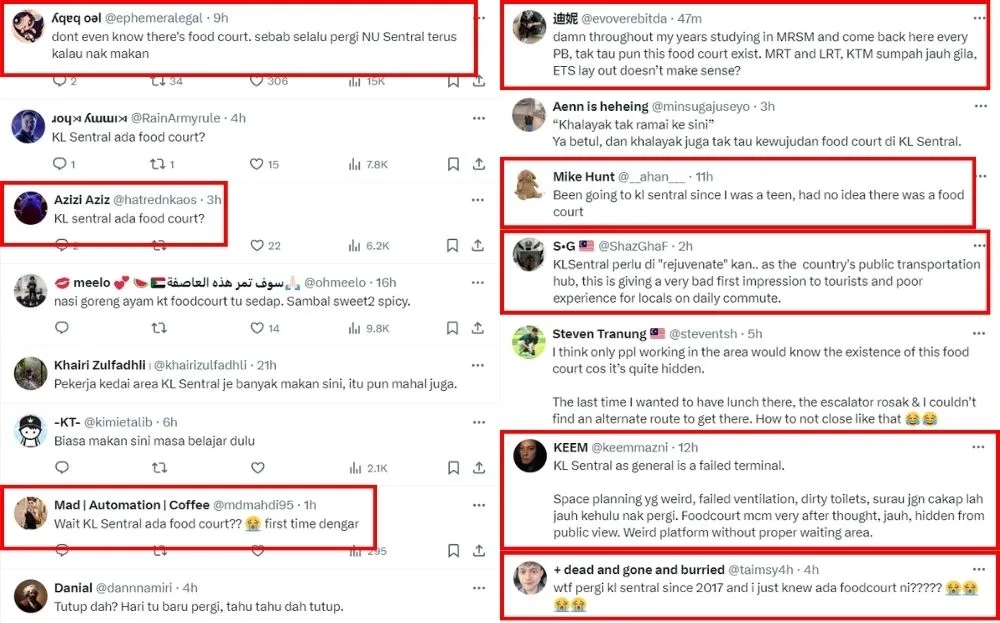
Task: Retweet meelo's nasi goreng ayam tweet
Action: click(157, 328)
